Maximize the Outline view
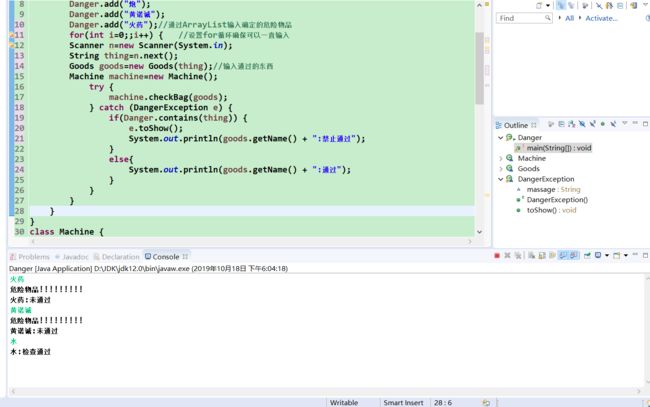650x407 pixels. click(x=645, y=124)
